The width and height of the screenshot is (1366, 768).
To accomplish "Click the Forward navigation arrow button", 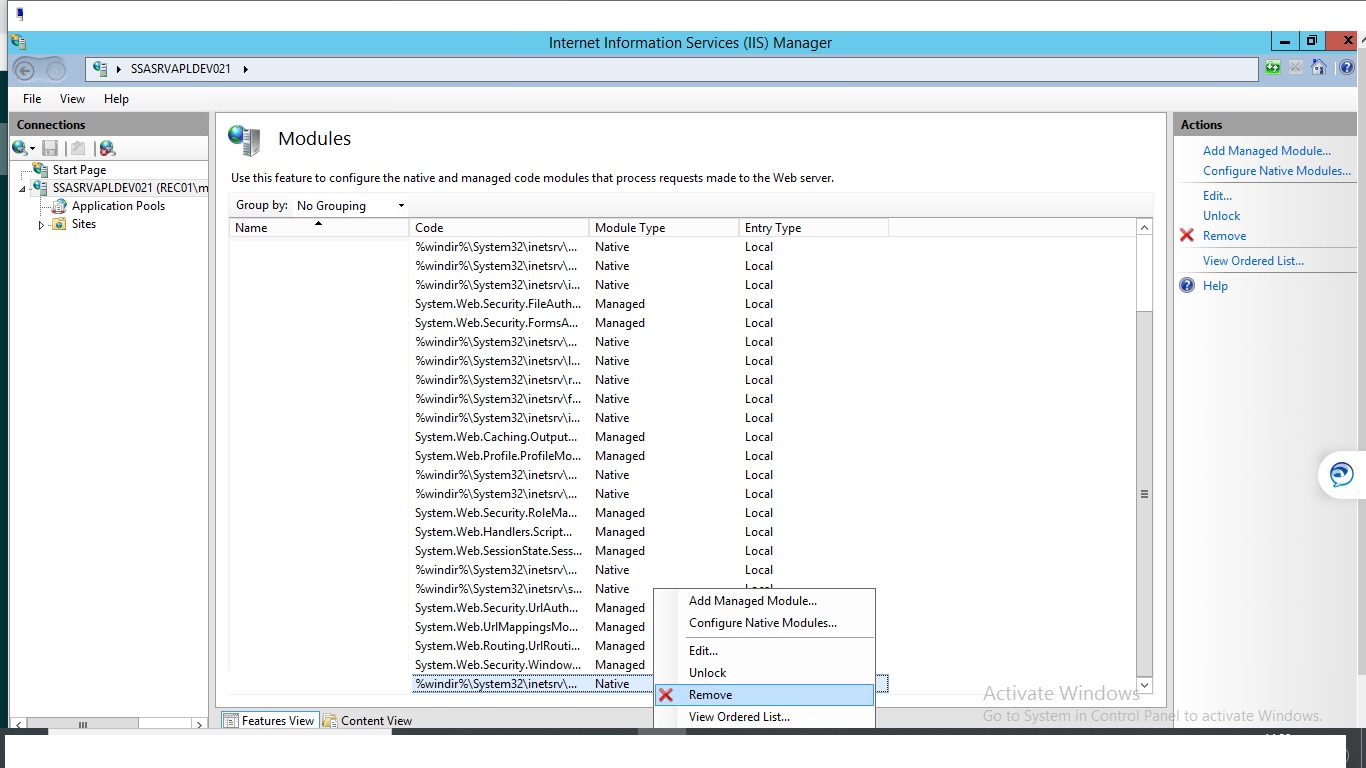I will (x=56, y=70).
